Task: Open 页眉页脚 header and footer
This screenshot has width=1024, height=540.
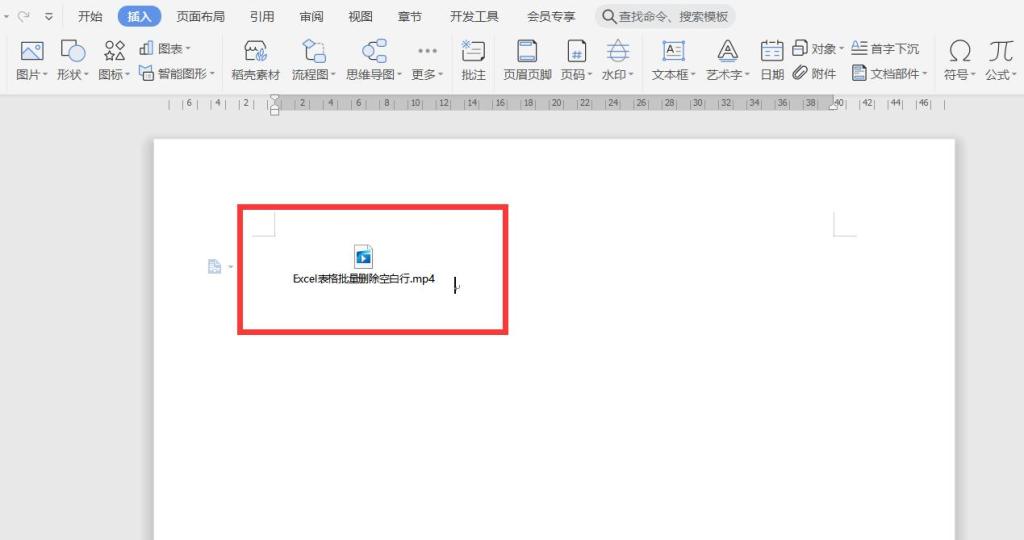Action: [x=527, y=52]
